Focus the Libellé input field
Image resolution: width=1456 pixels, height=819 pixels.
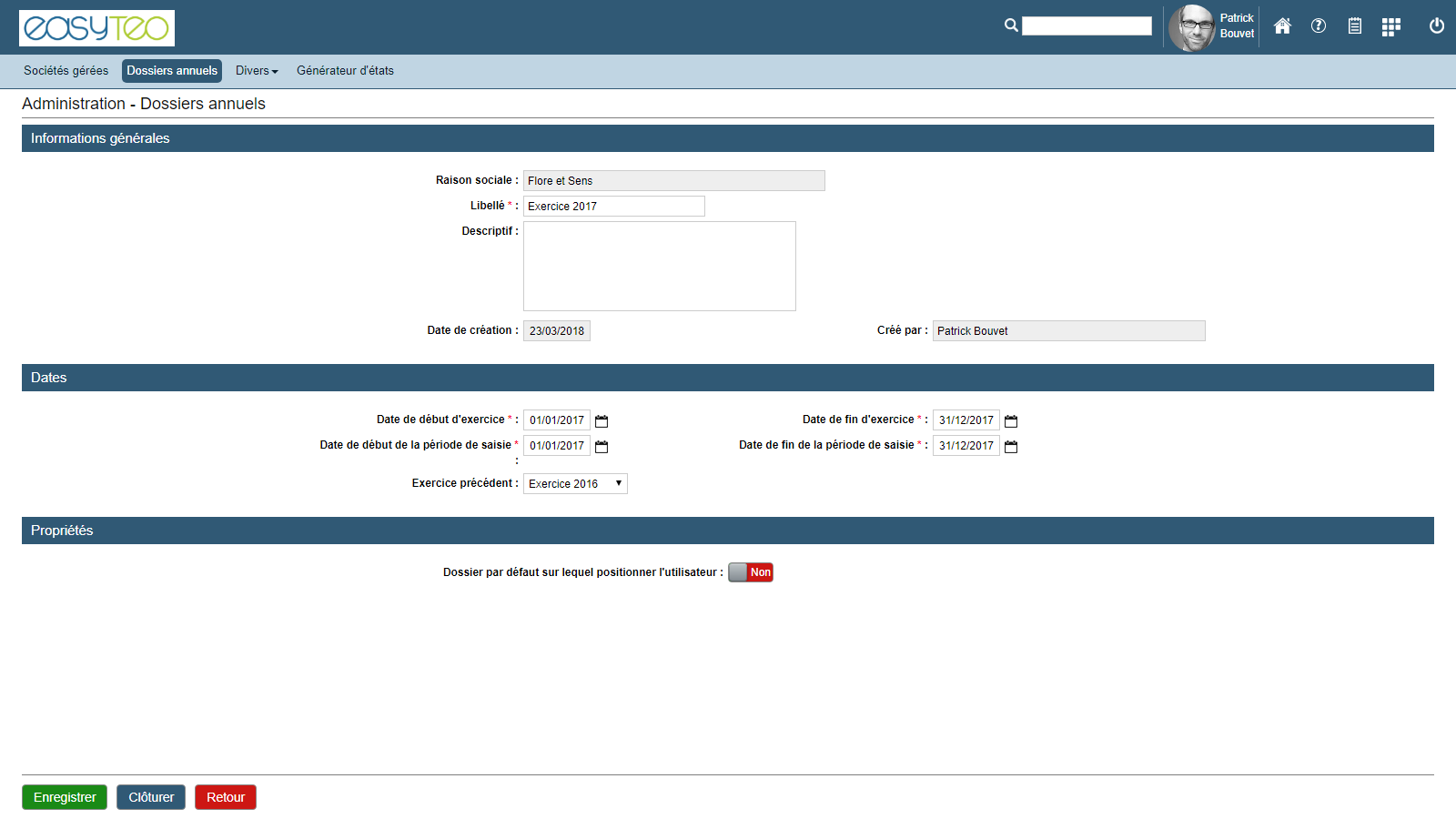point(613,207)
